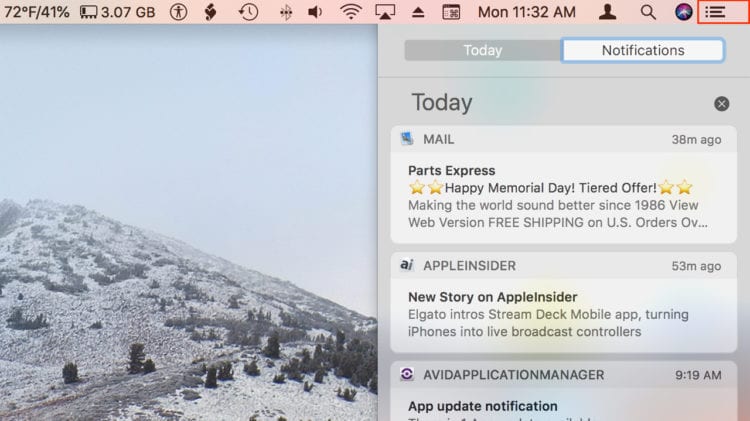Open the Notification Center menu bar icon
Viewport: 750px width, 421px height.
click(x=714, y=12)
